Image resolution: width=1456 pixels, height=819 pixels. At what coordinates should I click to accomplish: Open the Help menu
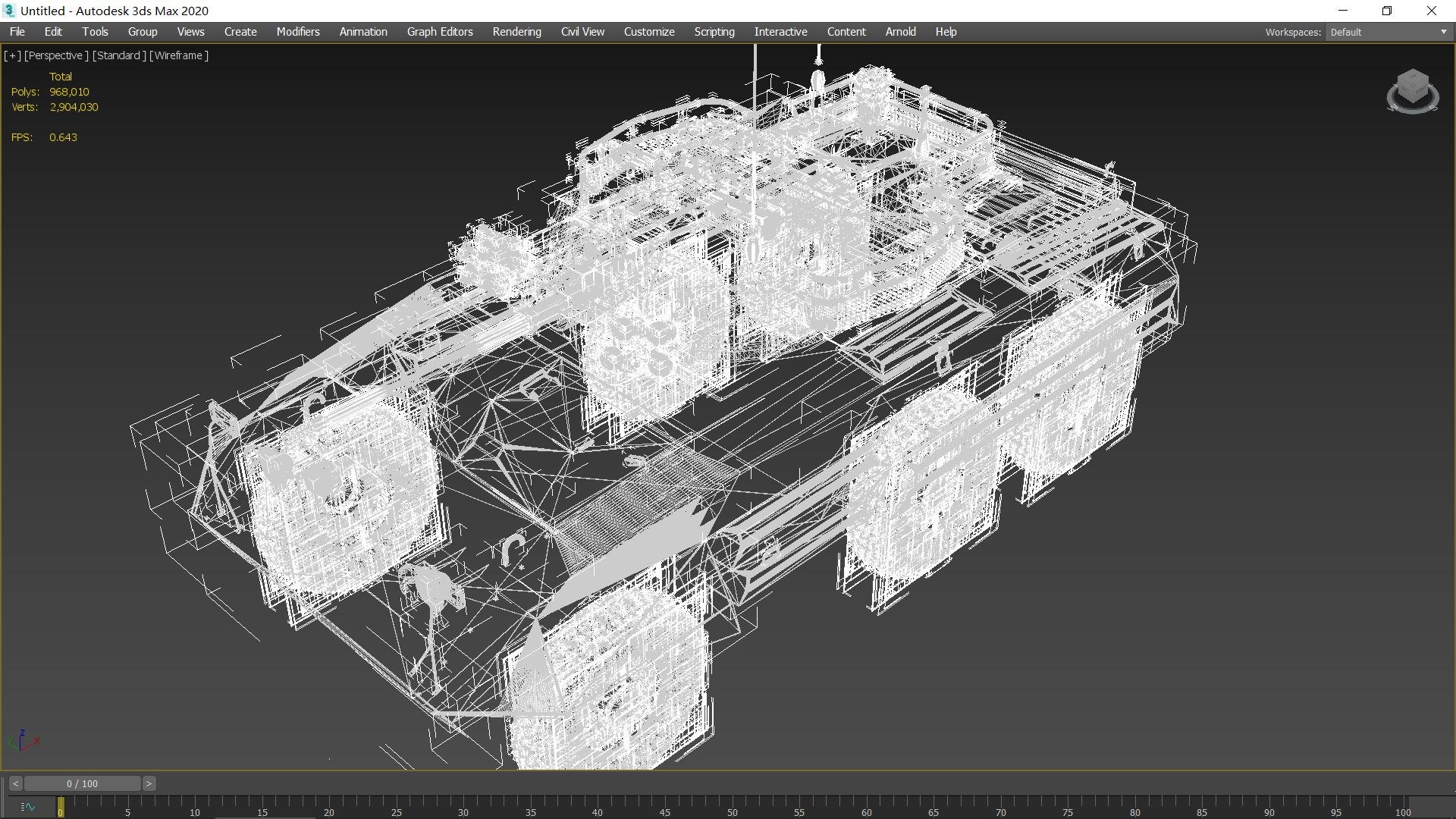pyautogui.click(x=946, y=32)
